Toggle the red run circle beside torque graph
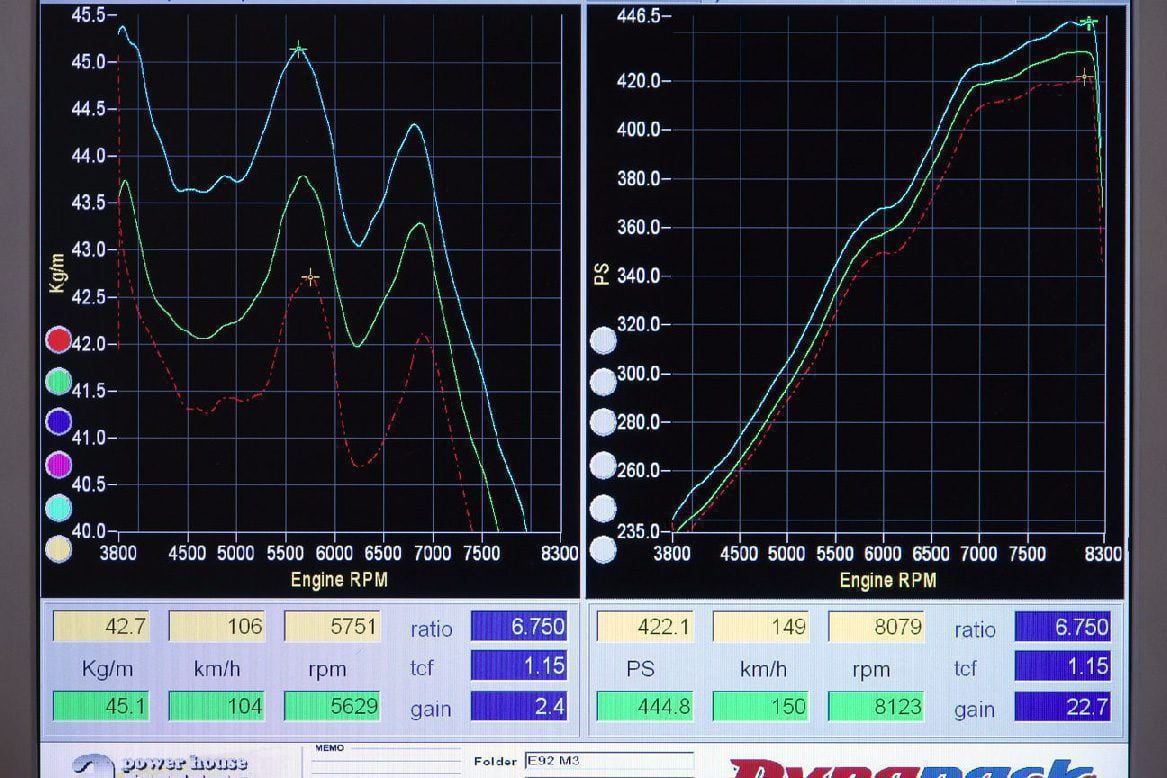The height and width of the screenshot is (778, 1167). point(59,340)
